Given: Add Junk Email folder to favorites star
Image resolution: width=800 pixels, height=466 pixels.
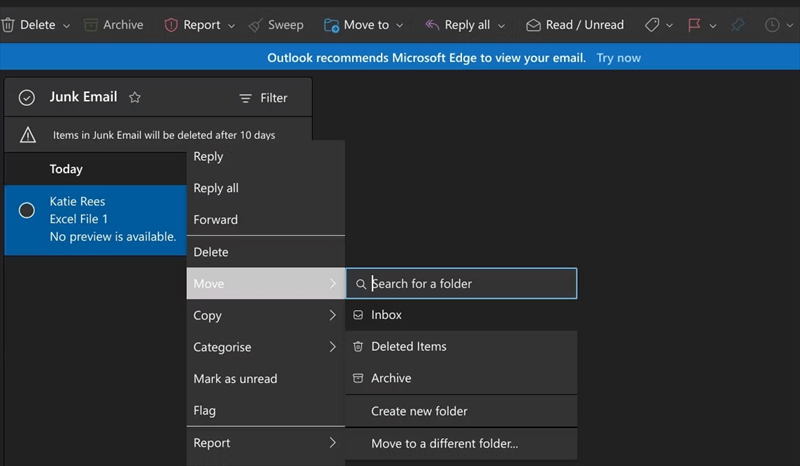Looking at the screenshot, I should coord(135,98).
